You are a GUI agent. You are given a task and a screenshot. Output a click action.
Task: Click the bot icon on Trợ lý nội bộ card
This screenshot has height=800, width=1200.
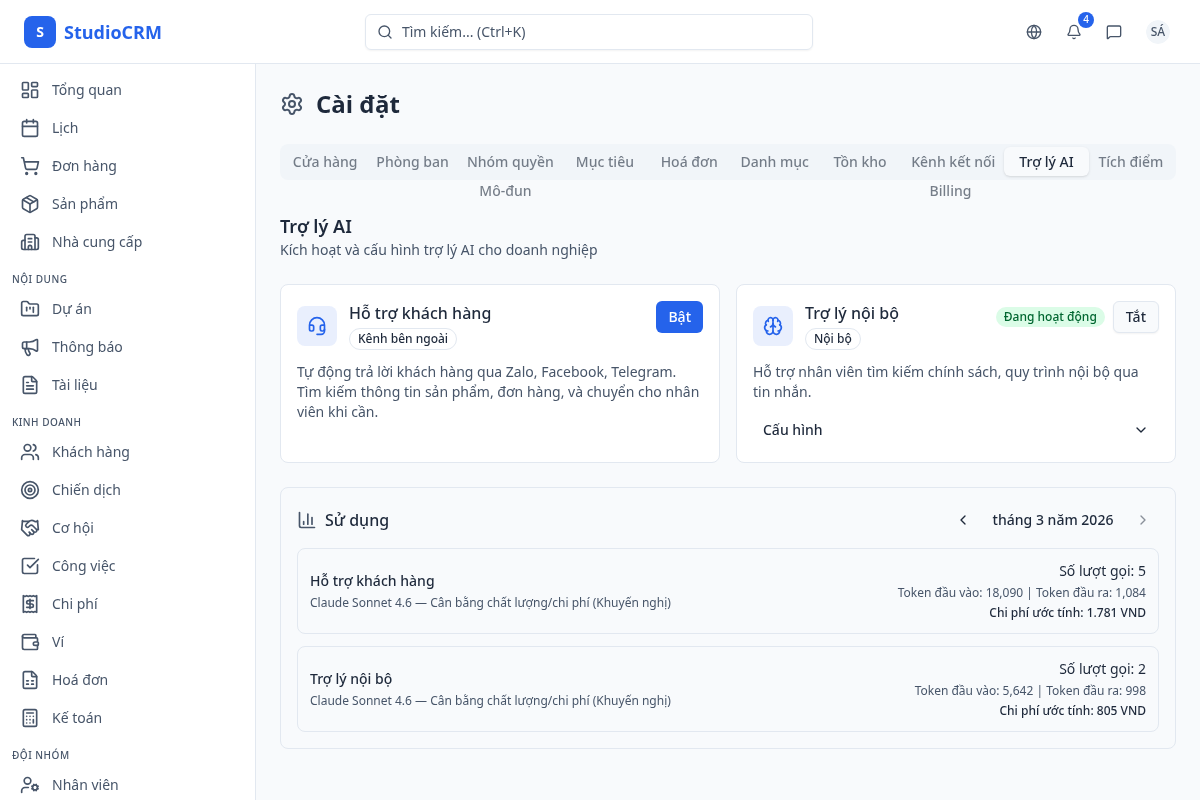click(x=773, y=326)
